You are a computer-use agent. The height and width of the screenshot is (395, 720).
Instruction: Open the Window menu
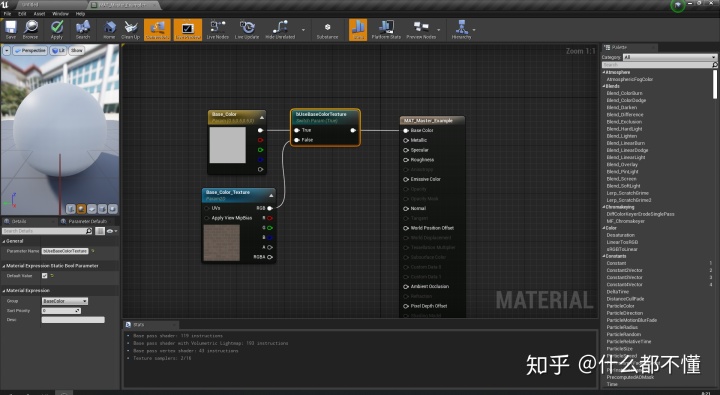pyautogui.click(x=60, y=14)
